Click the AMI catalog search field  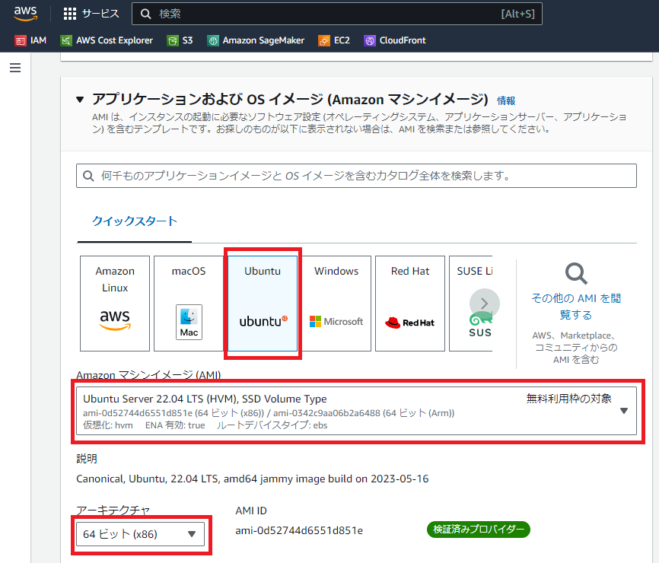click(x=356, y=176)
